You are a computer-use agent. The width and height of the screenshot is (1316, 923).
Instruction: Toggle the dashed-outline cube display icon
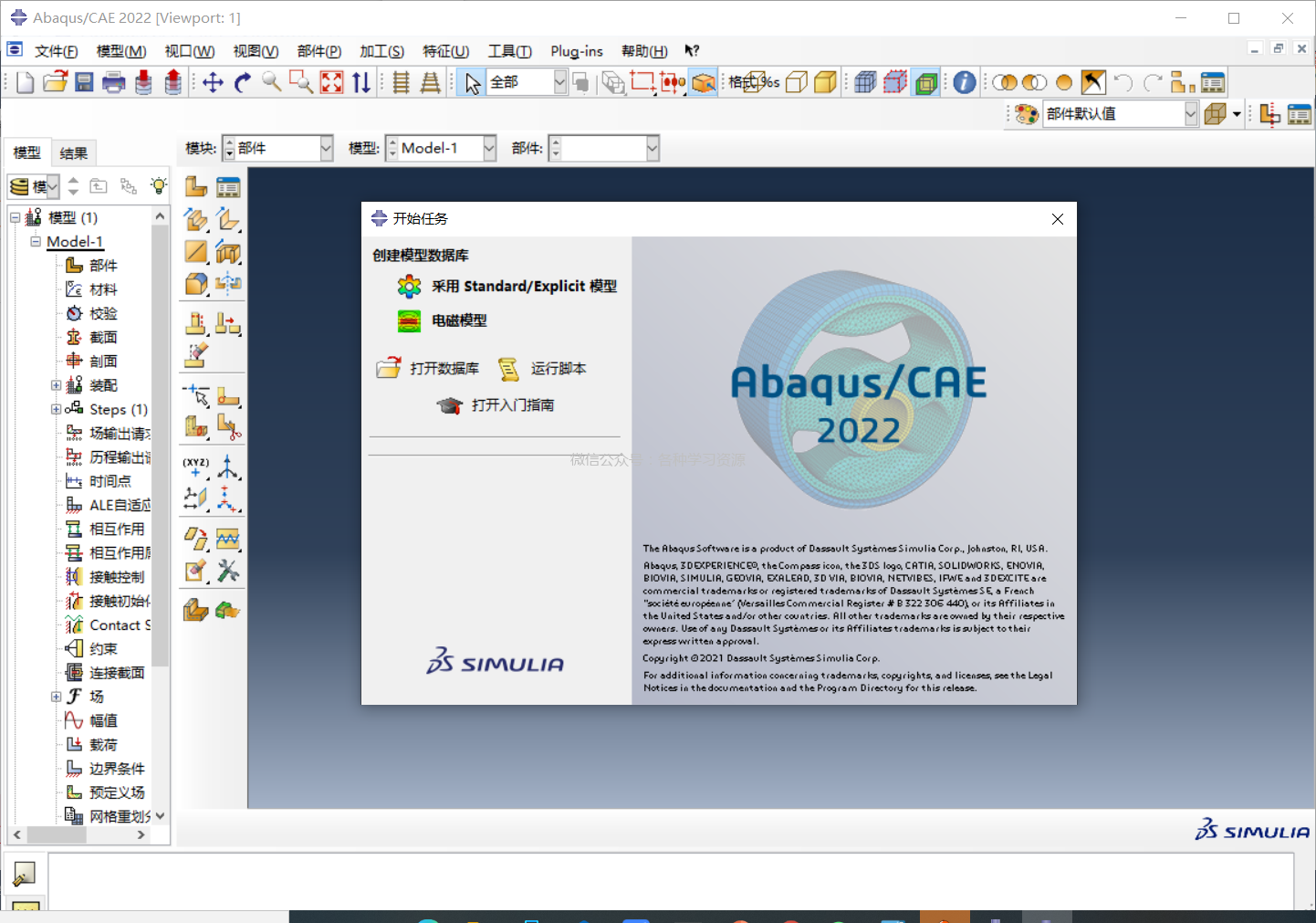(895, 83)
